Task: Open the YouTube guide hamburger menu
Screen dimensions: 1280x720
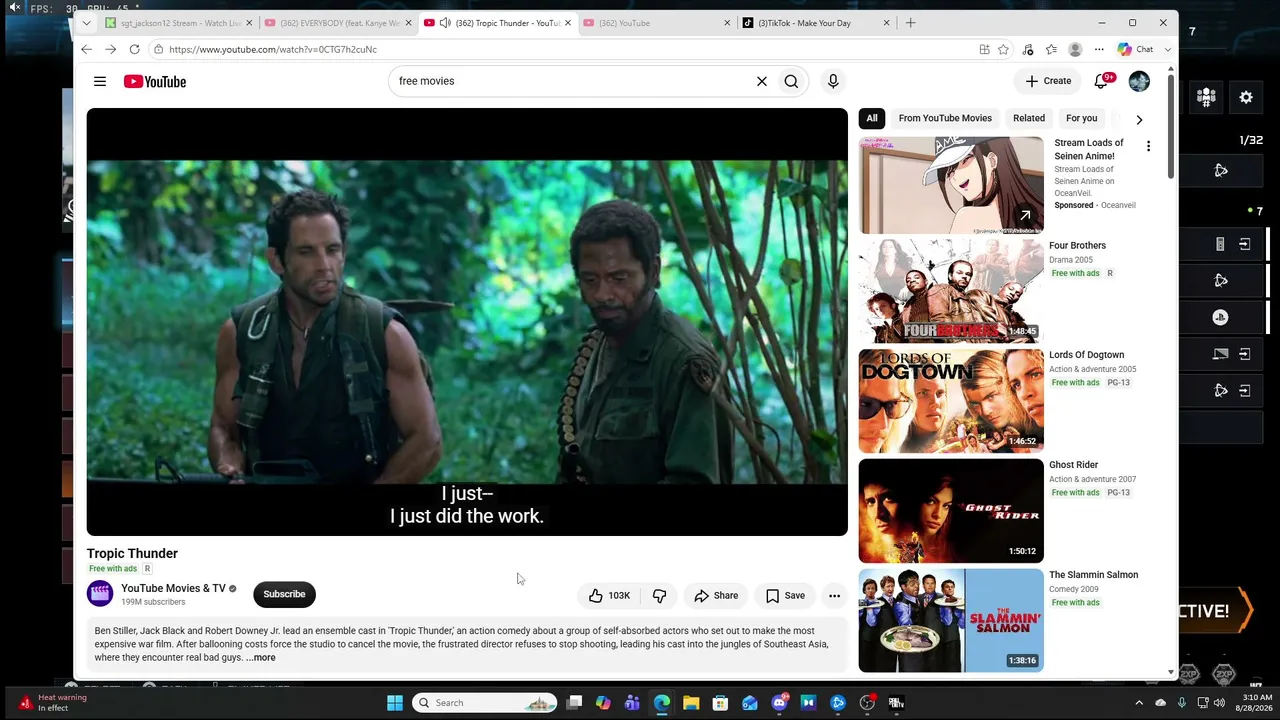Action: [x=100, y=81]
